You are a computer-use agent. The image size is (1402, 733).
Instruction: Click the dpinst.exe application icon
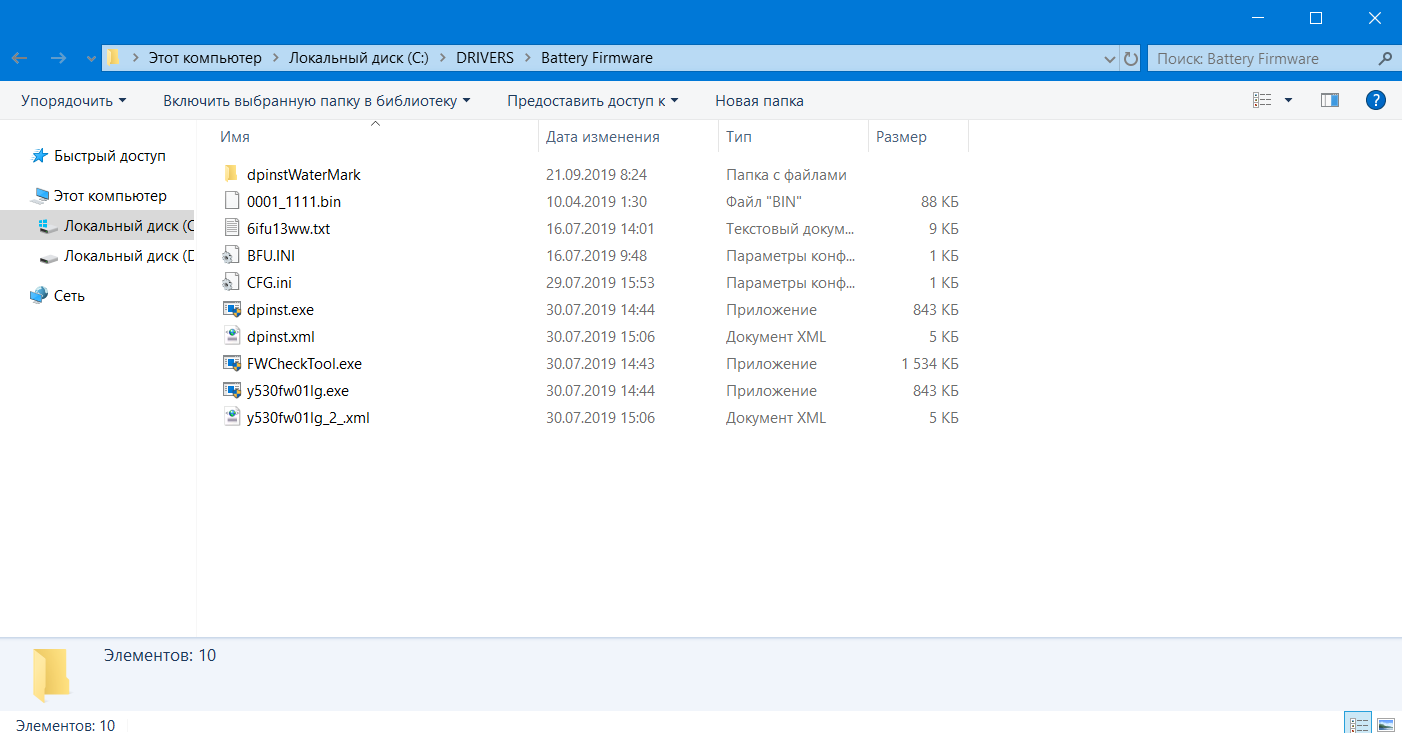pyautogui.click(x=231, y=309)
